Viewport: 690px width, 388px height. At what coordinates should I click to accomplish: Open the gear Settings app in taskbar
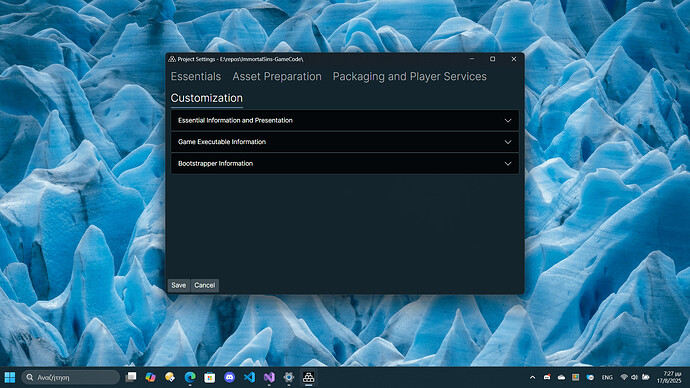289,377
